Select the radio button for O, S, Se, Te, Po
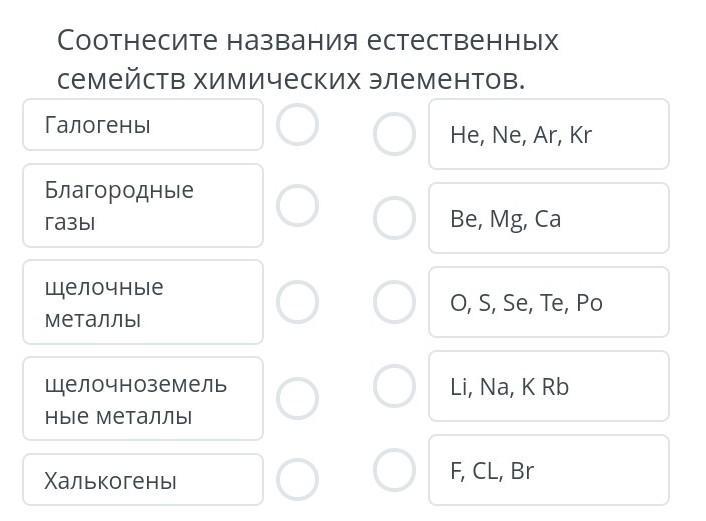706x521 pixels. pyautogui.click(x=394, y=302)
